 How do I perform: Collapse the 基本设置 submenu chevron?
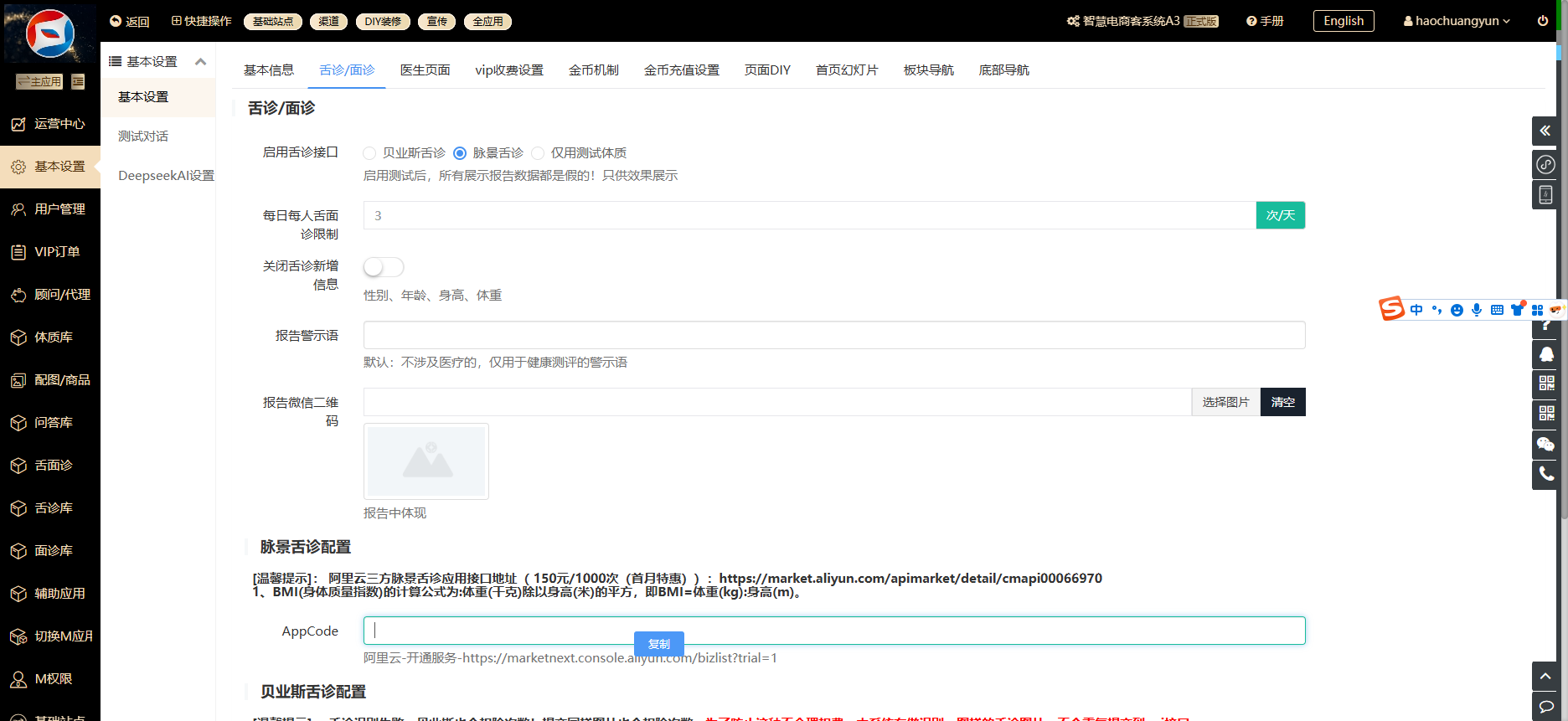(x=200, y=62)
